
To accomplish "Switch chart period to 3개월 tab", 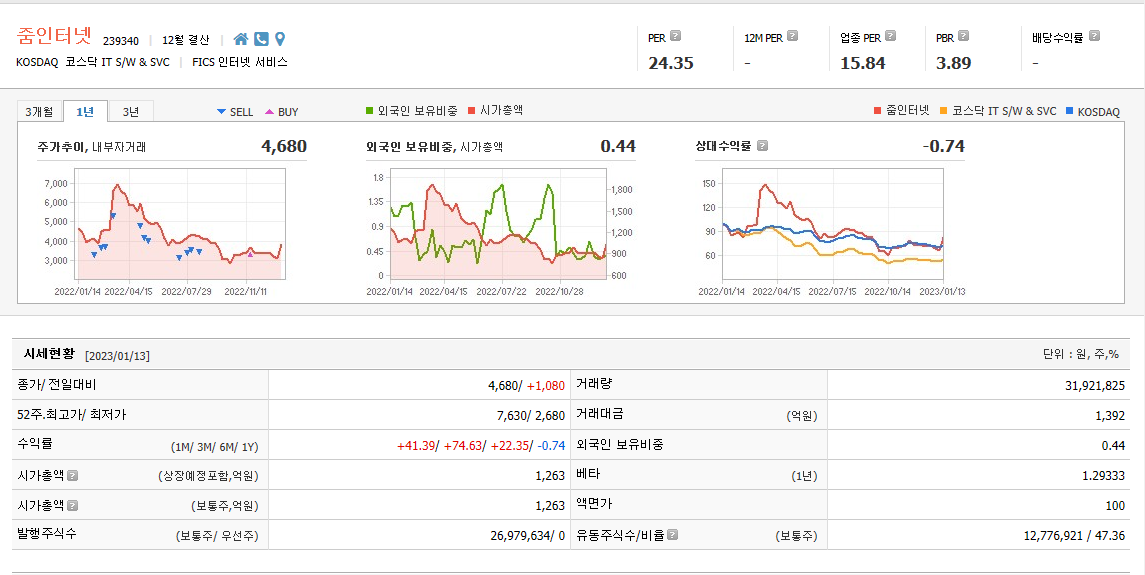I will pos(39,112).
